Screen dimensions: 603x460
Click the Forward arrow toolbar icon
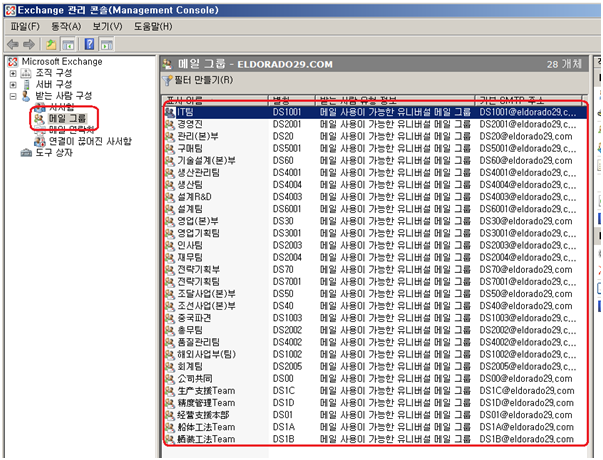tap(29, 45)
